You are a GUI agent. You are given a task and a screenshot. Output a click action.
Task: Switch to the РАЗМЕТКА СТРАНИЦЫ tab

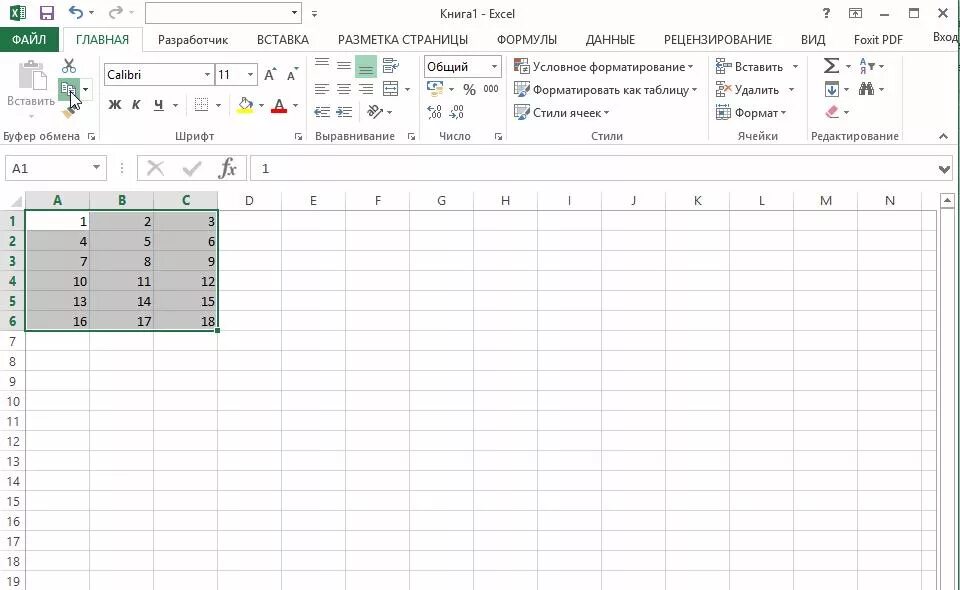pos(403,40)
